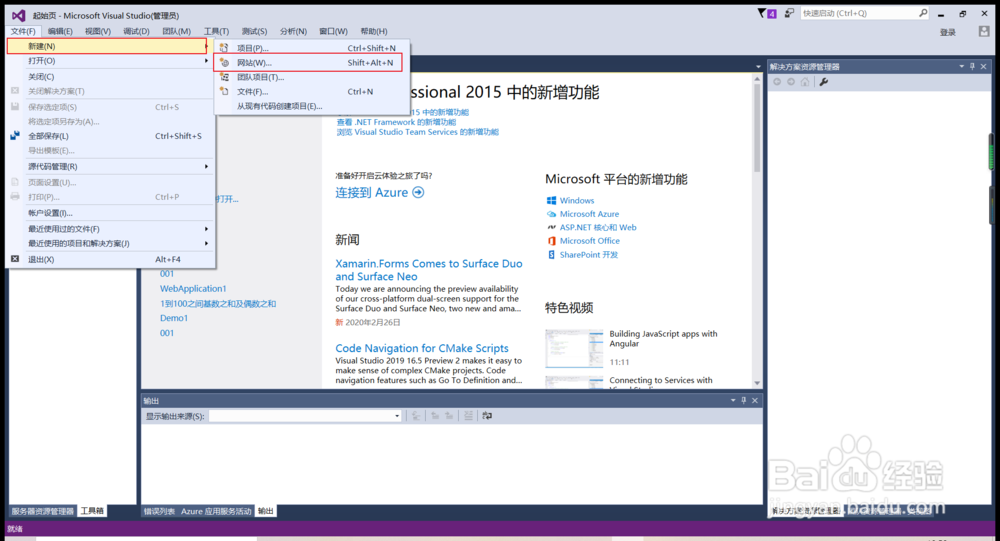Open Code Navigation for CMake Scripts link

point(422,348)
